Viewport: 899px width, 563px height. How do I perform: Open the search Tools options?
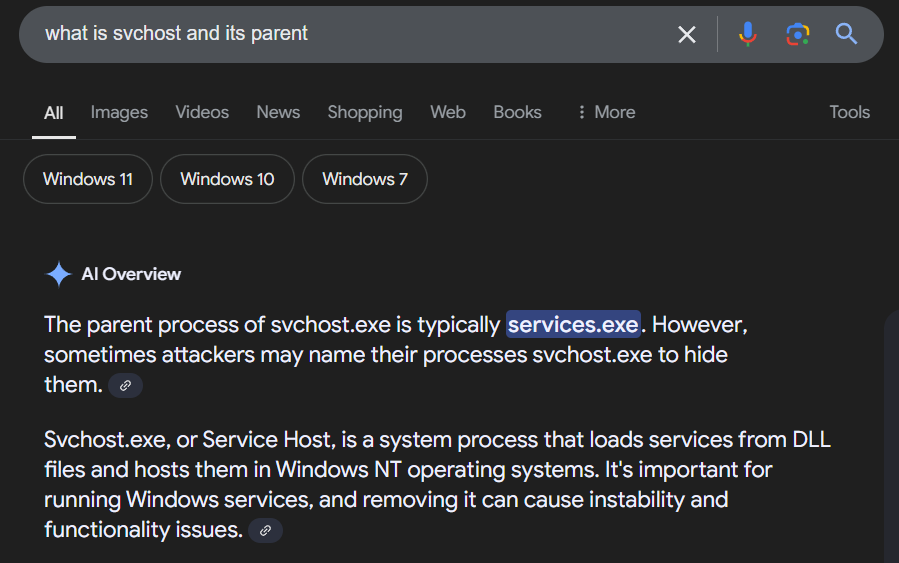coord(849,112)
